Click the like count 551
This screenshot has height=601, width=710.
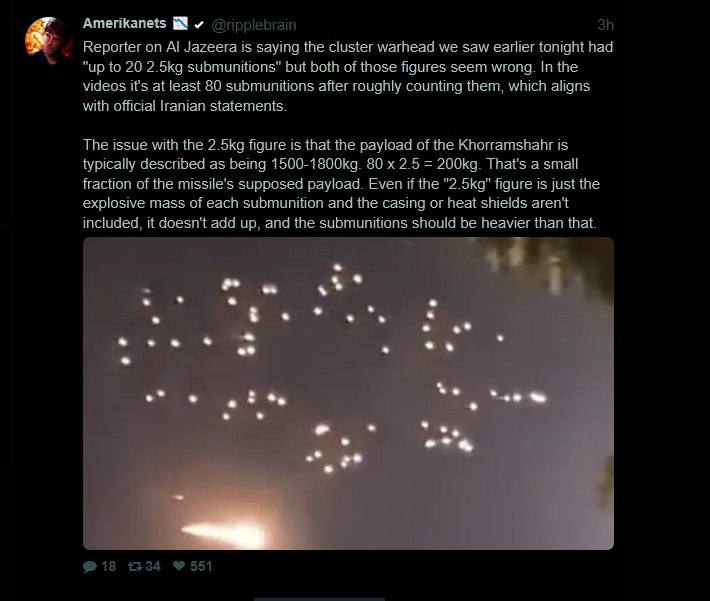click(x=201, y=567)
